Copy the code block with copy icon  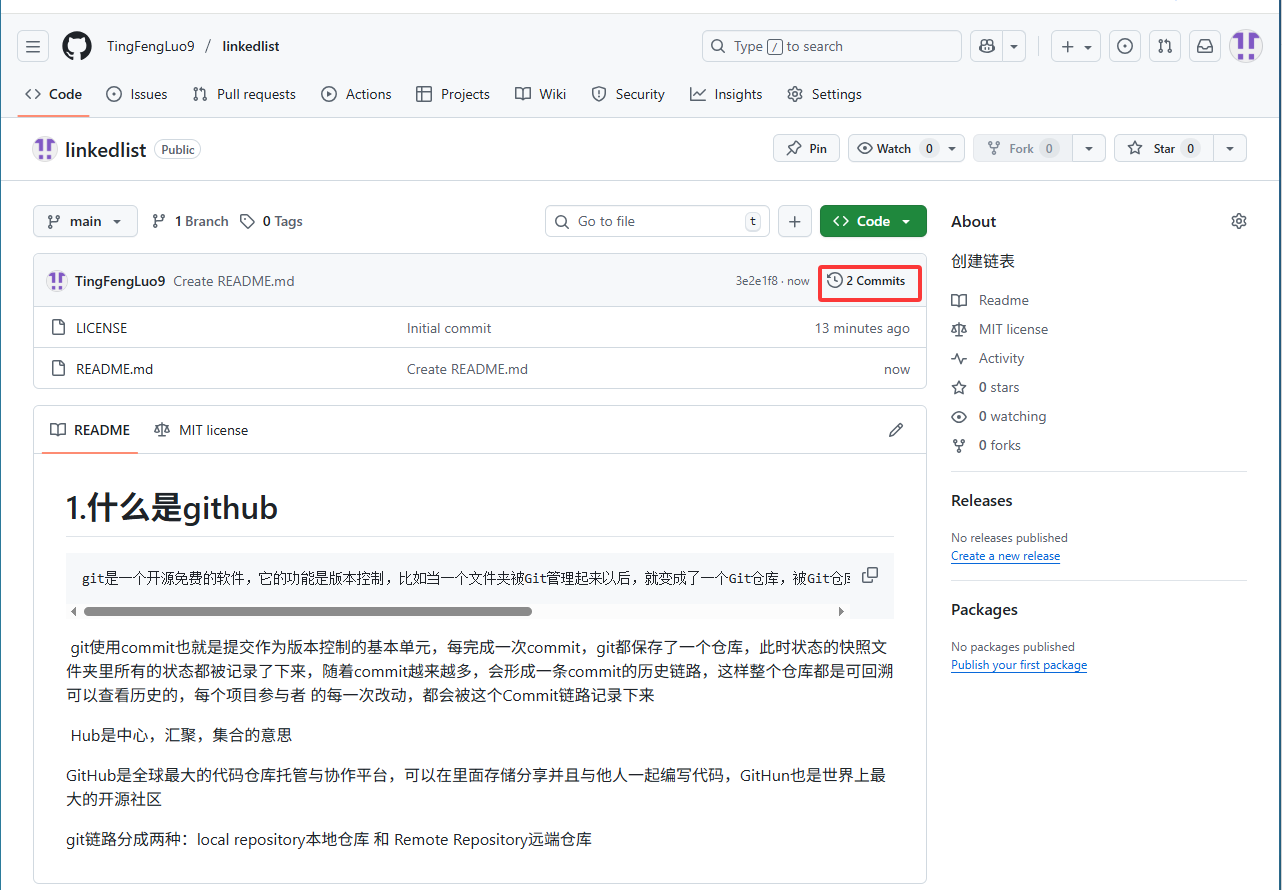[870, 575]
